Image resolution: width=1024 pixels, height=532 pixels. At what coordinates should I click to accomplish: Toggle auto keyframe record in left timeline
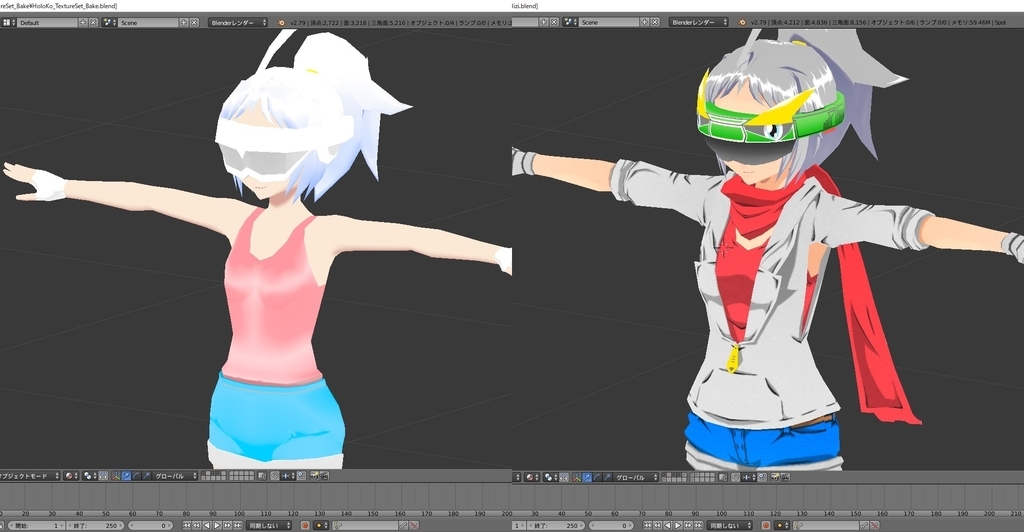point(305,525)
